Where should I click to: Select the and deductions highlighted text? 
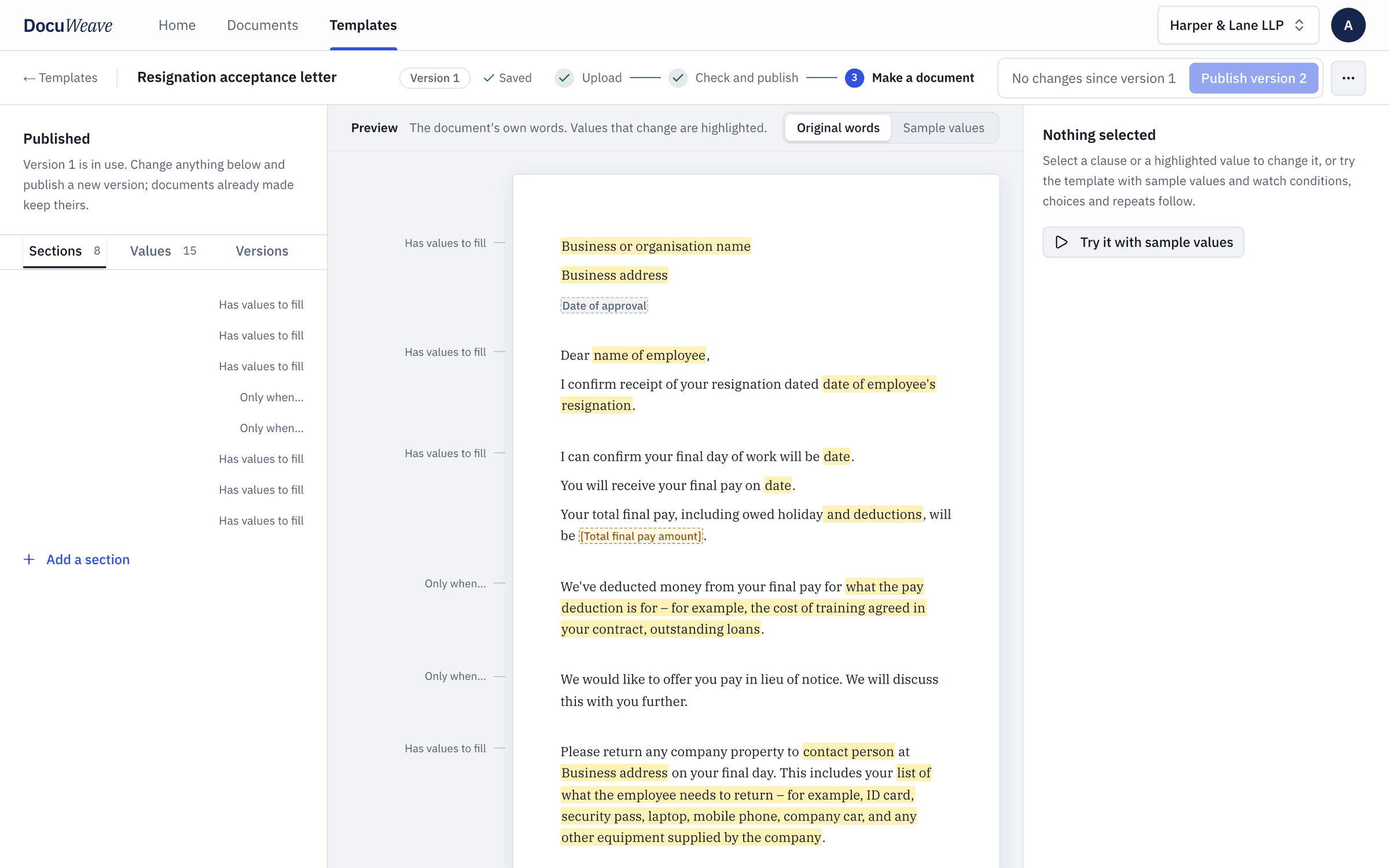click(x=873, y=514)
